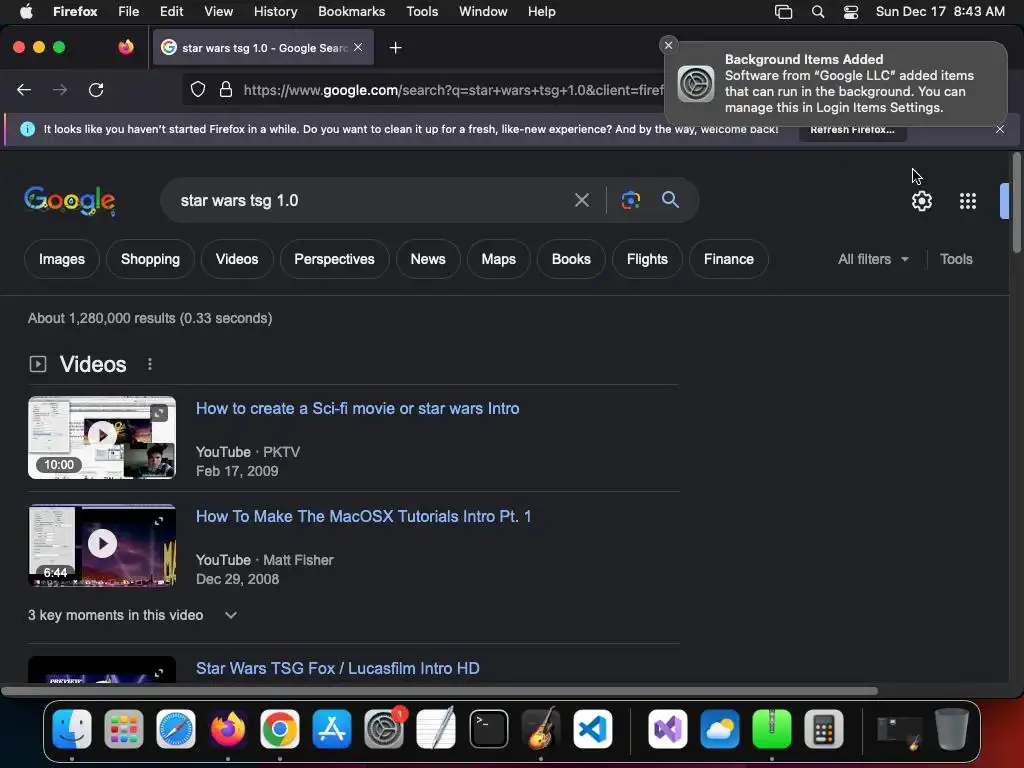Click the Firefox icon in the Dock
Viewport: 1024px width, 768px height.
[228, 729]
